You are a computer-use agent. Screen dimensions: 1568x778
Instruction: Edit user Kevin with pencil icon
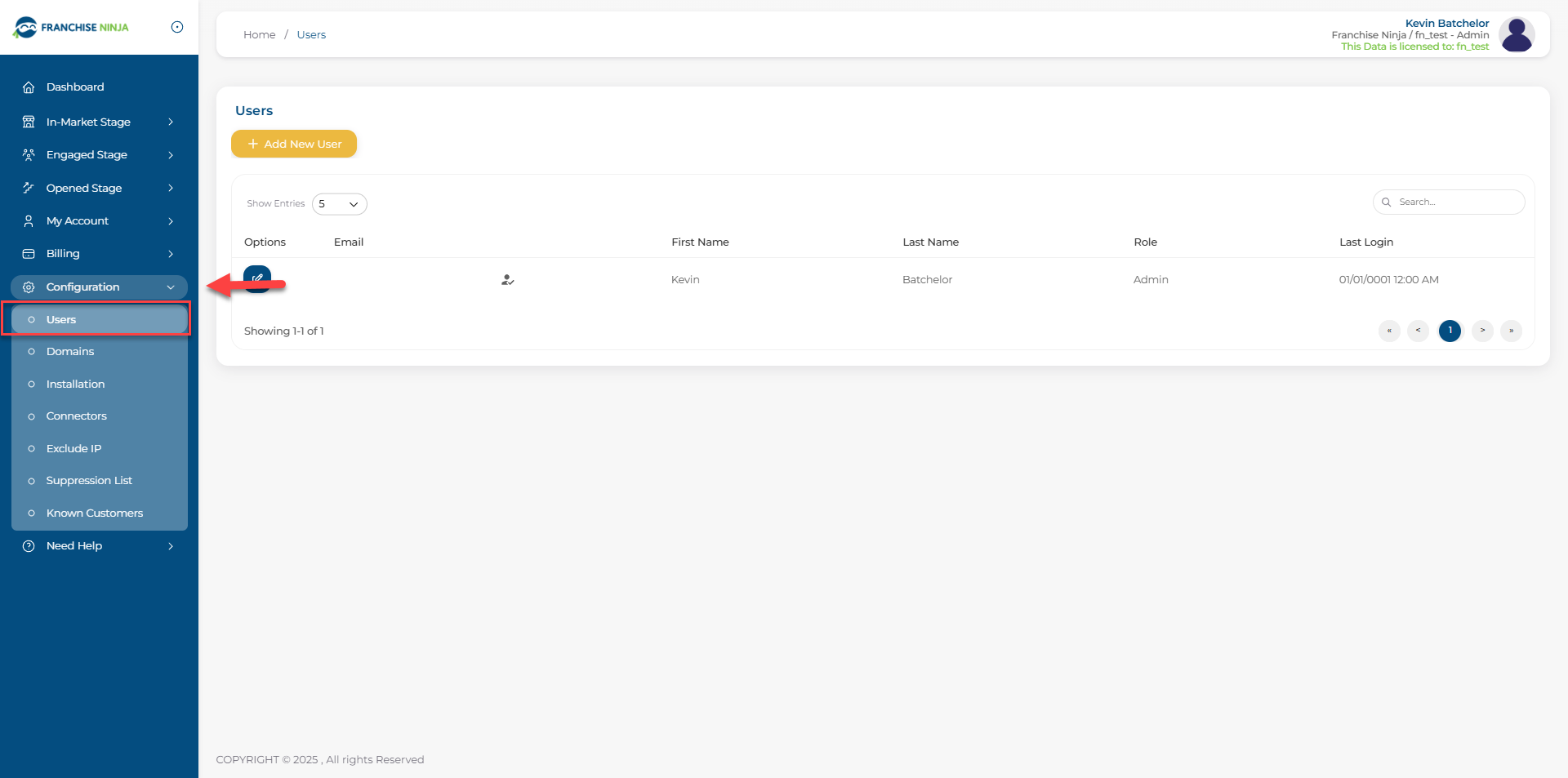[257, 279]
